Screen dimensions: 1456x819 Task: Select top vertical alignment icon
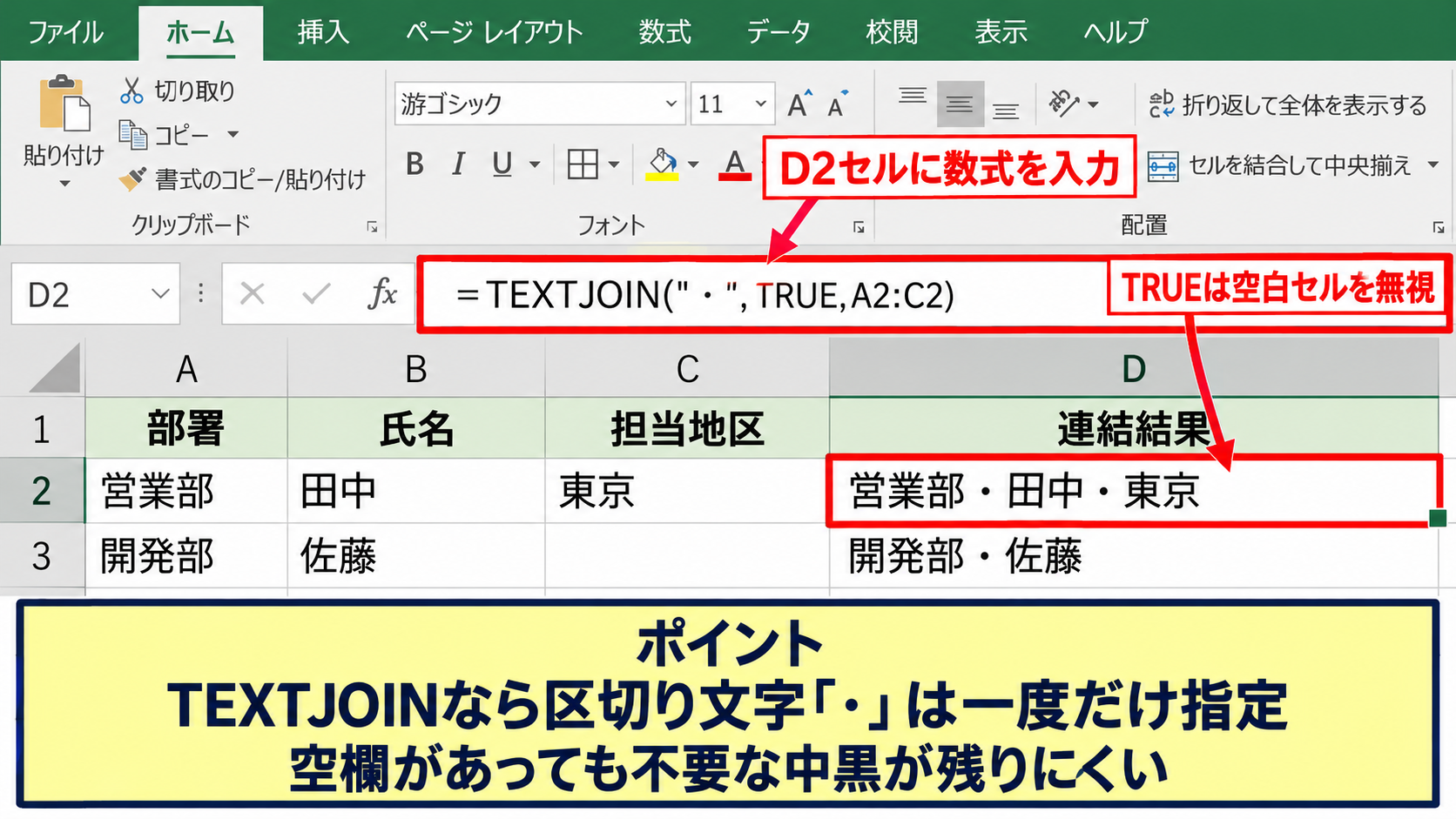click(913, 97)
